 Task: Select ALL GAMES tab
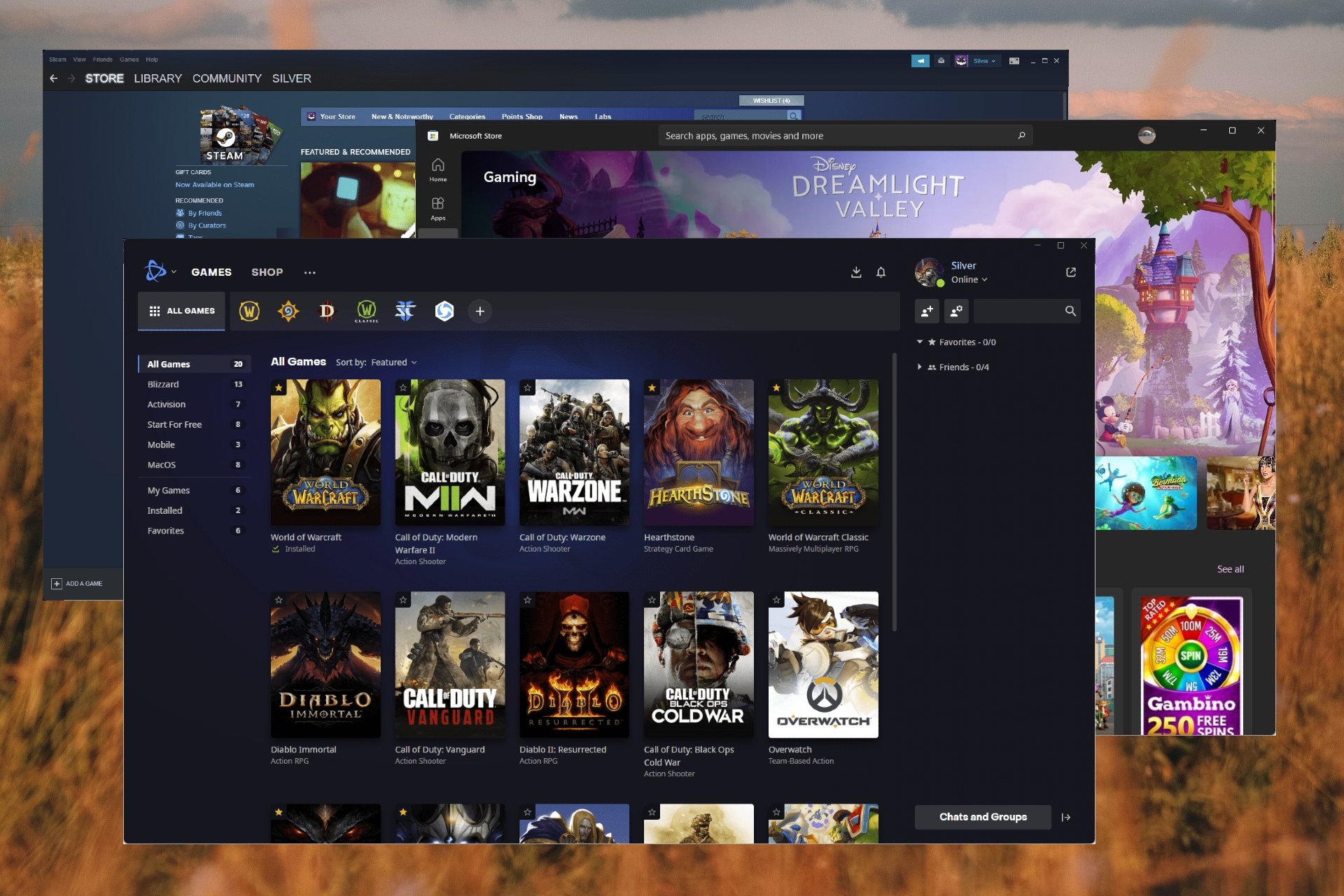pos(182,311)
